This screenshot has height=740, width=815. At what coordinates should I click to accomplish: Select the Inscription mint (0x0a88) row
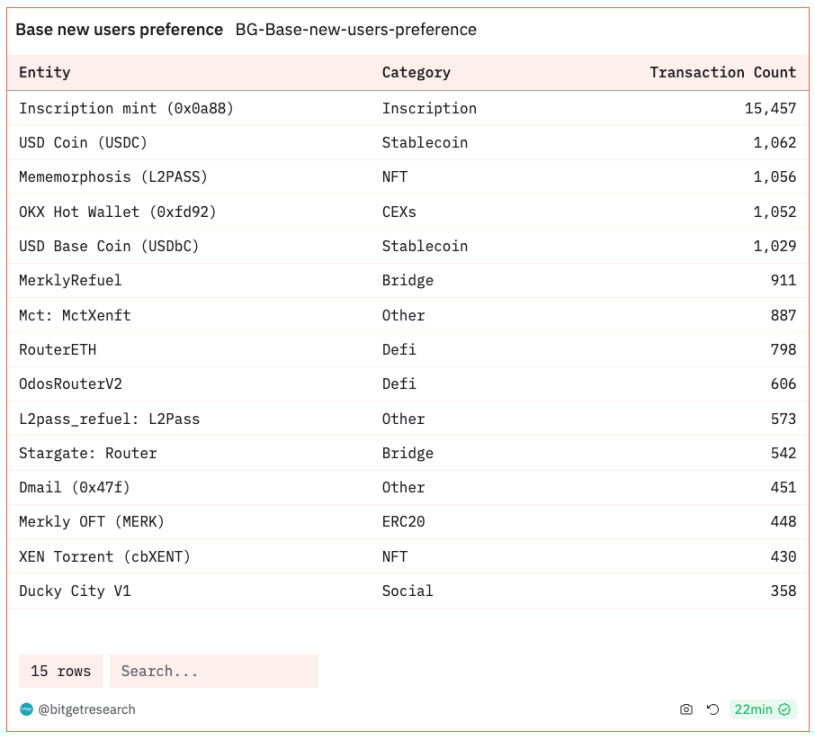coord(126,108)
